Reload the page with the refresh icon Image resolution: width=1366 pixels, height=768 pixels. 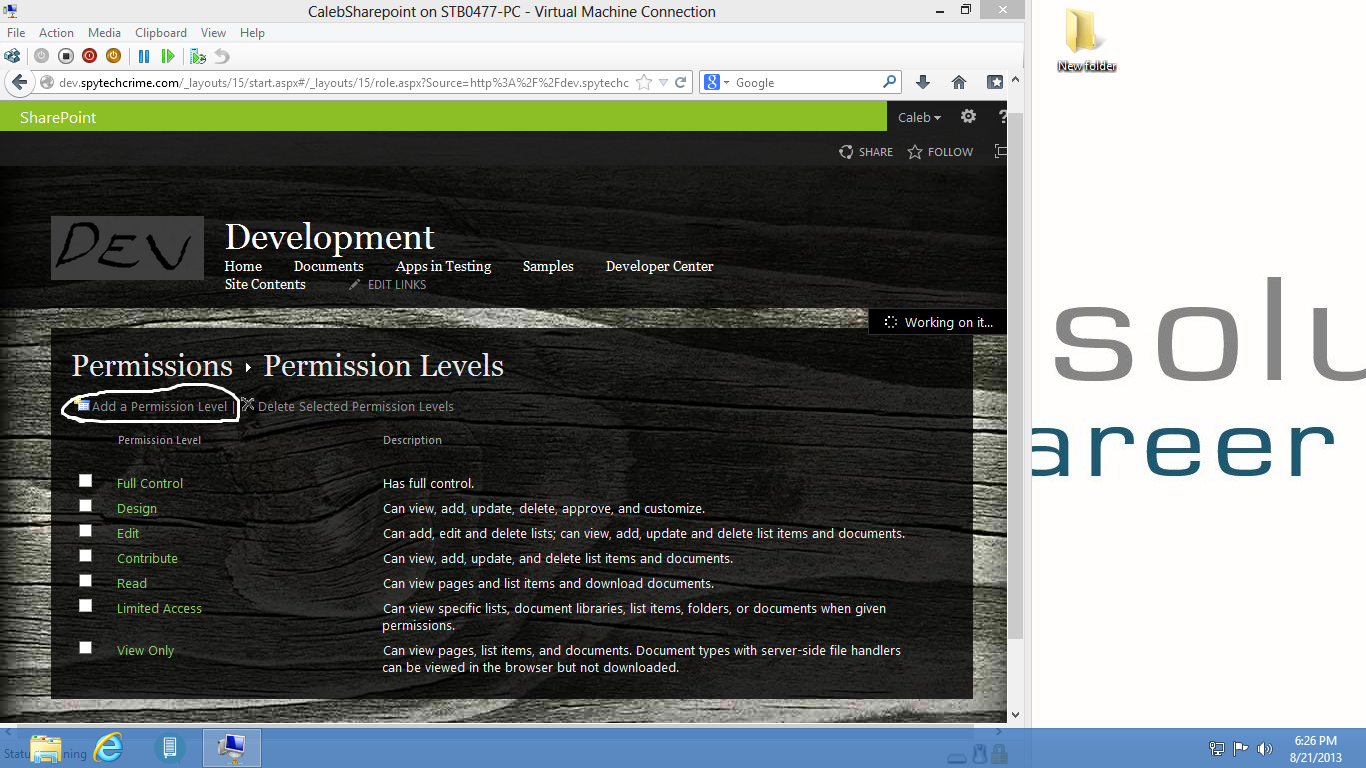(681, 82)
